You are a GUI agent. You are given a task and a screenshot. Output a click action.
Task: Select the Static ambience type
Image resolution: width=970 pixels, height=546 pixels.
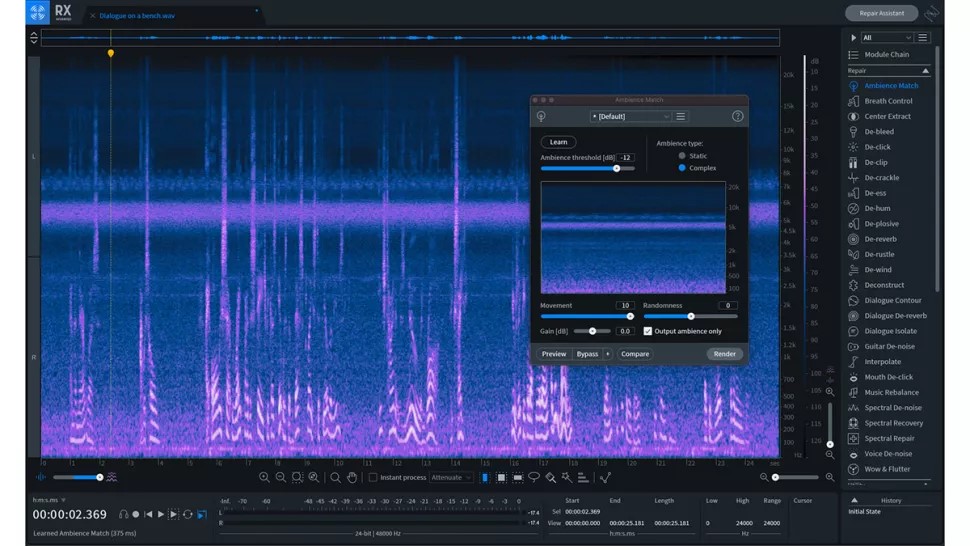click(x=682, y=156)
